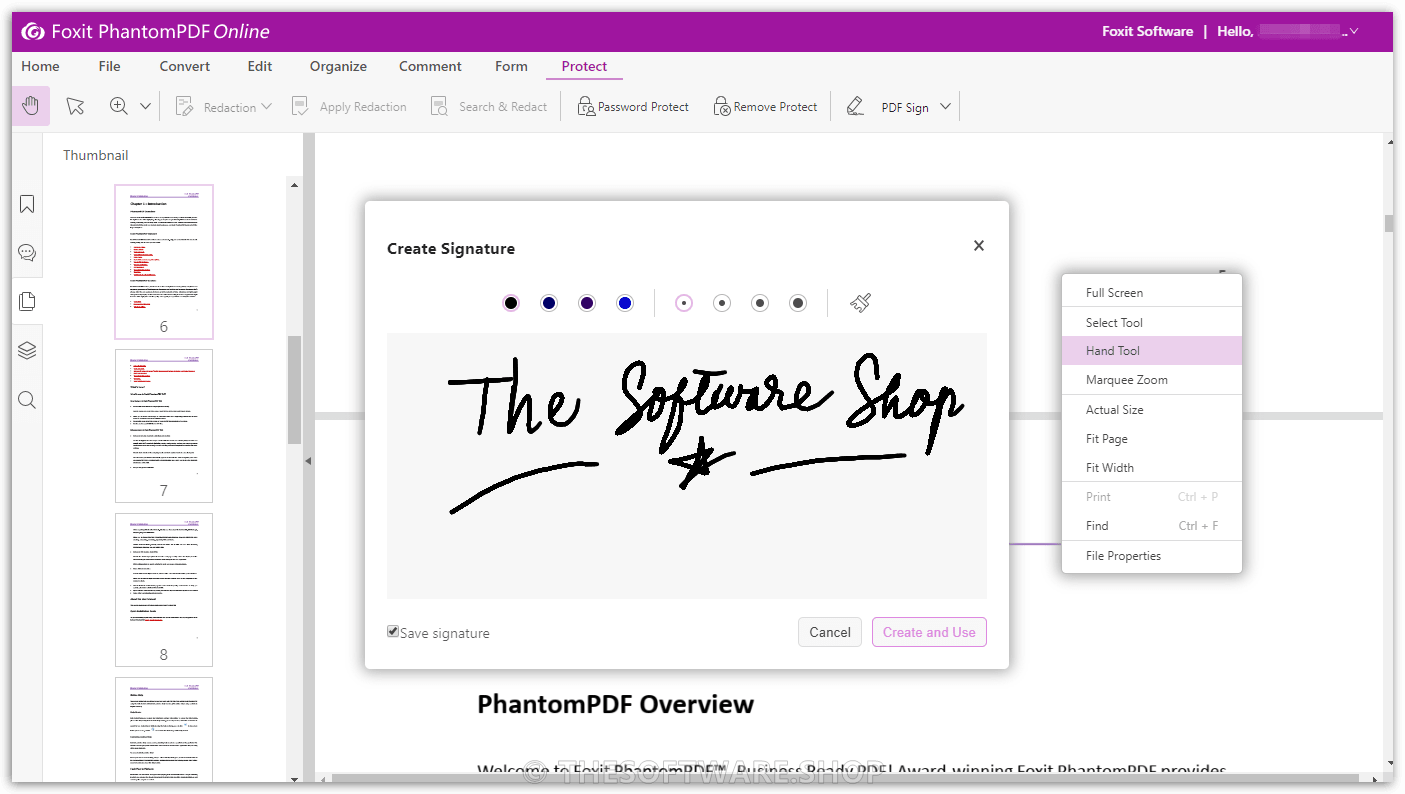Open page 7 thumbnail
Image resolution: width=1405 pixels, height=794 pixels.
pyautogui.click(x=164, y=425)
